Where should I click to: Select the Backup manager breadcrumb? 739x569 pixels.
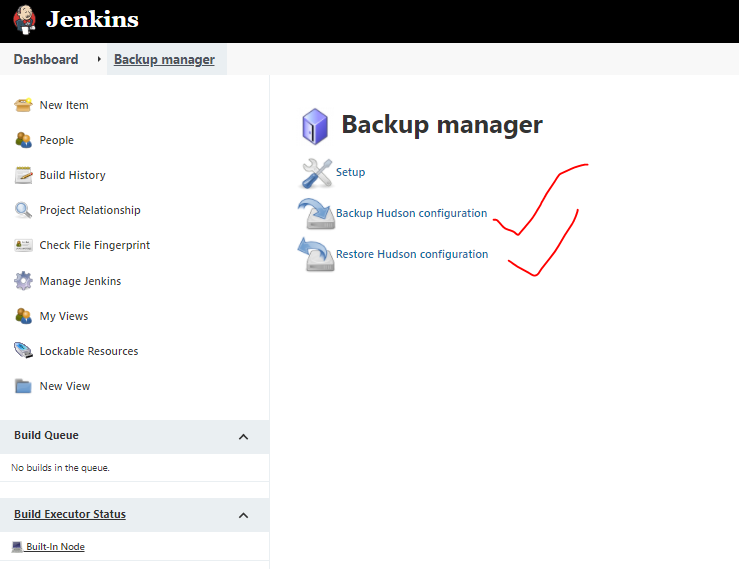point(164,59)
